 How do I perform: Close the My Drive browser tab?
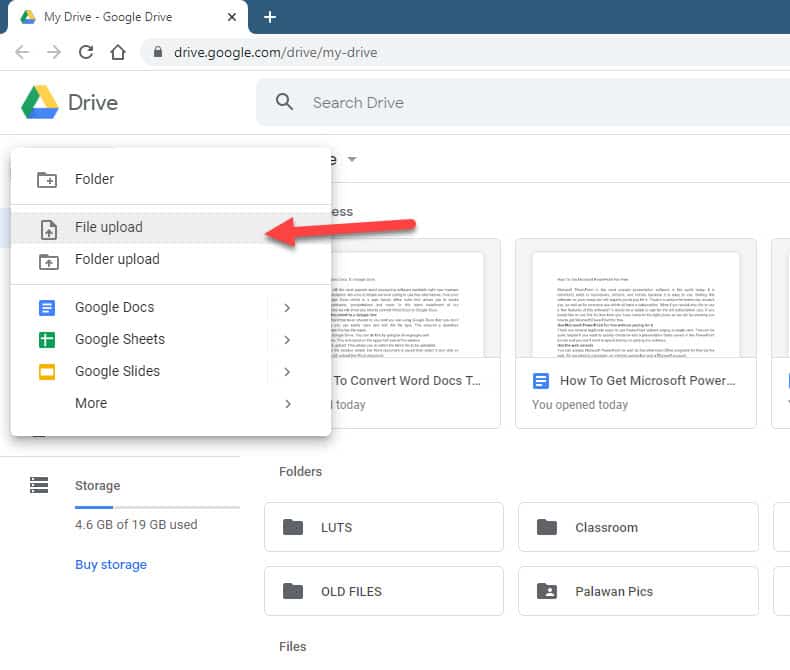point(232,17)
